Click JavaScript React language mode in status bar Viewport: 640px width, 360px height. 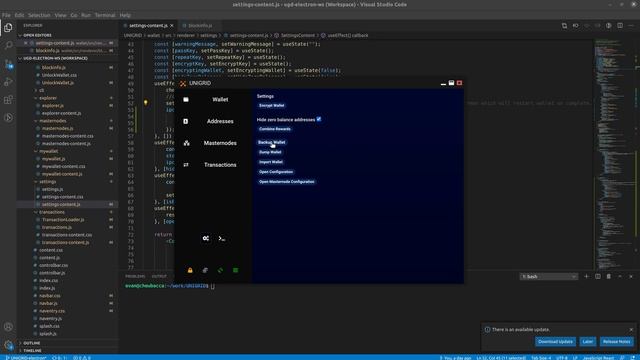pos(598,358)
